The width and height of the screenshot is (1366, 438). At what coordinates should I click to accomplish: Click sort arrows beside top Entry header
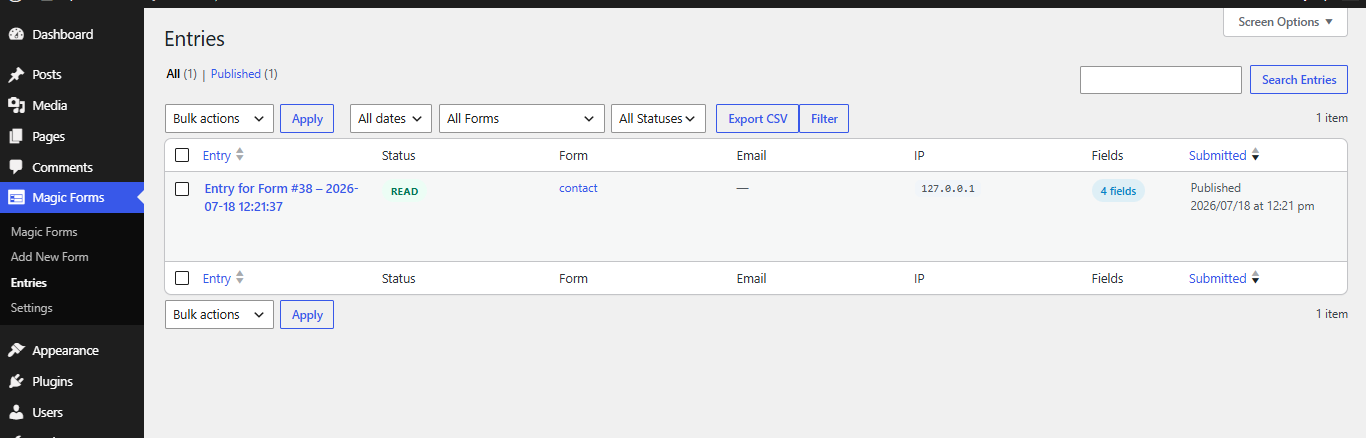[239, 155]
